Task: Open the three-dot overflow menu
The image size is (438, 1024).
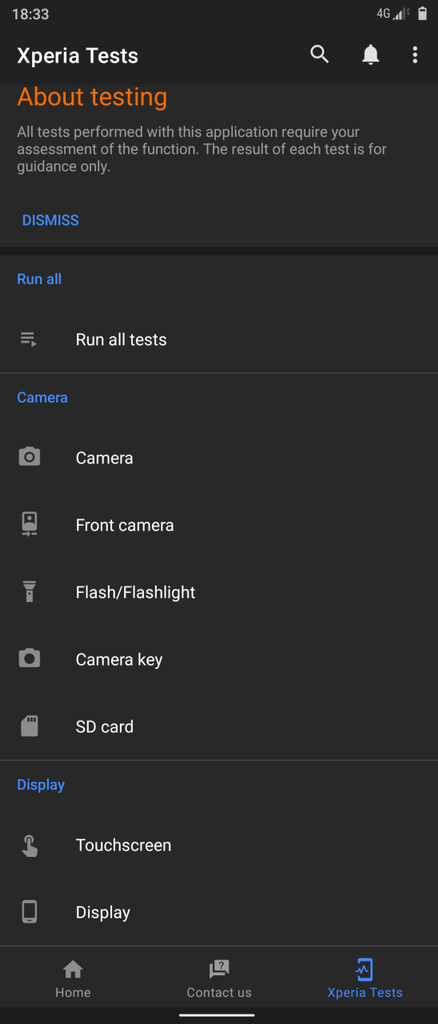Action: (415, 55)
